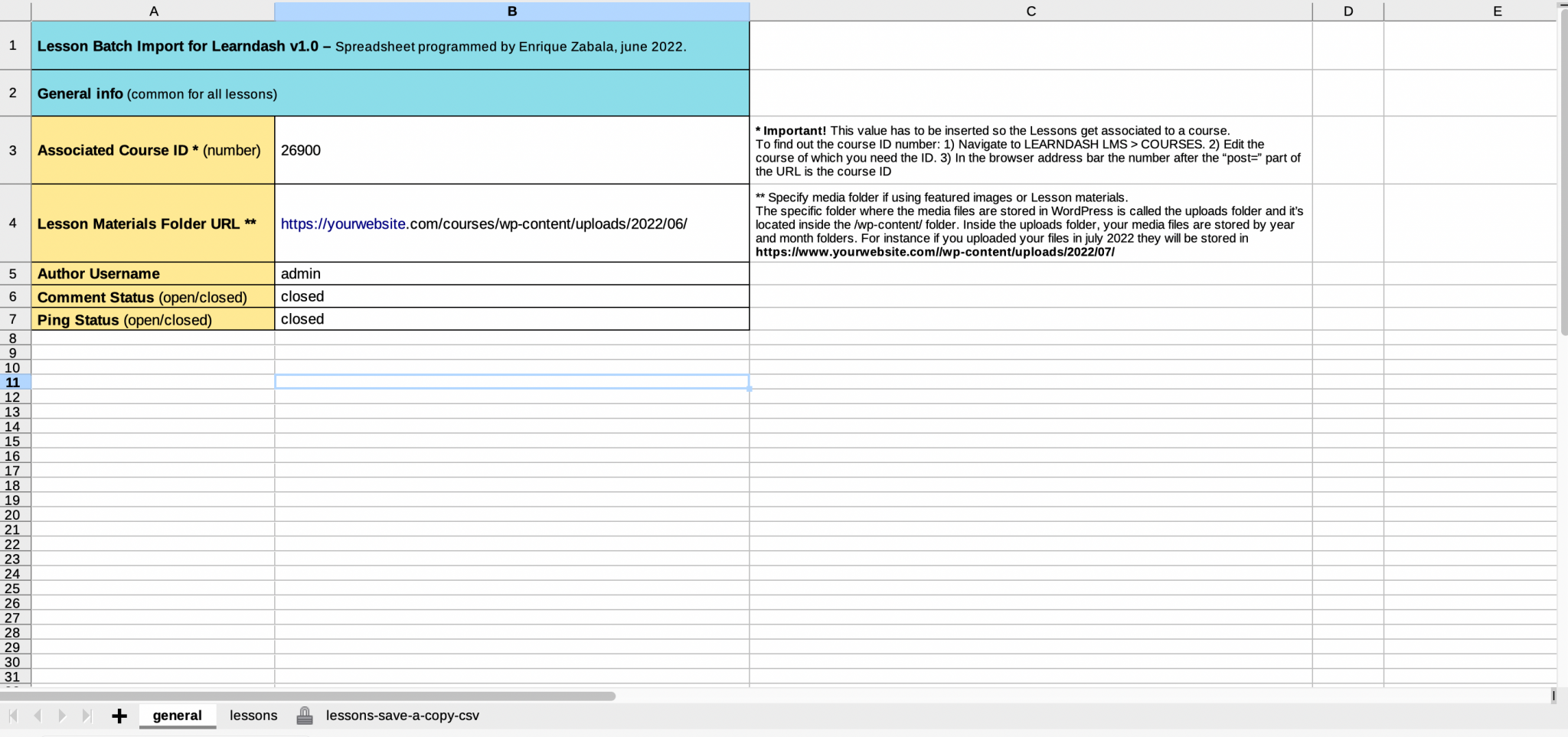Add a new sheet with the plus icon
The image size is (1568, 737).
pyautogui.click(x=119, y=716)
